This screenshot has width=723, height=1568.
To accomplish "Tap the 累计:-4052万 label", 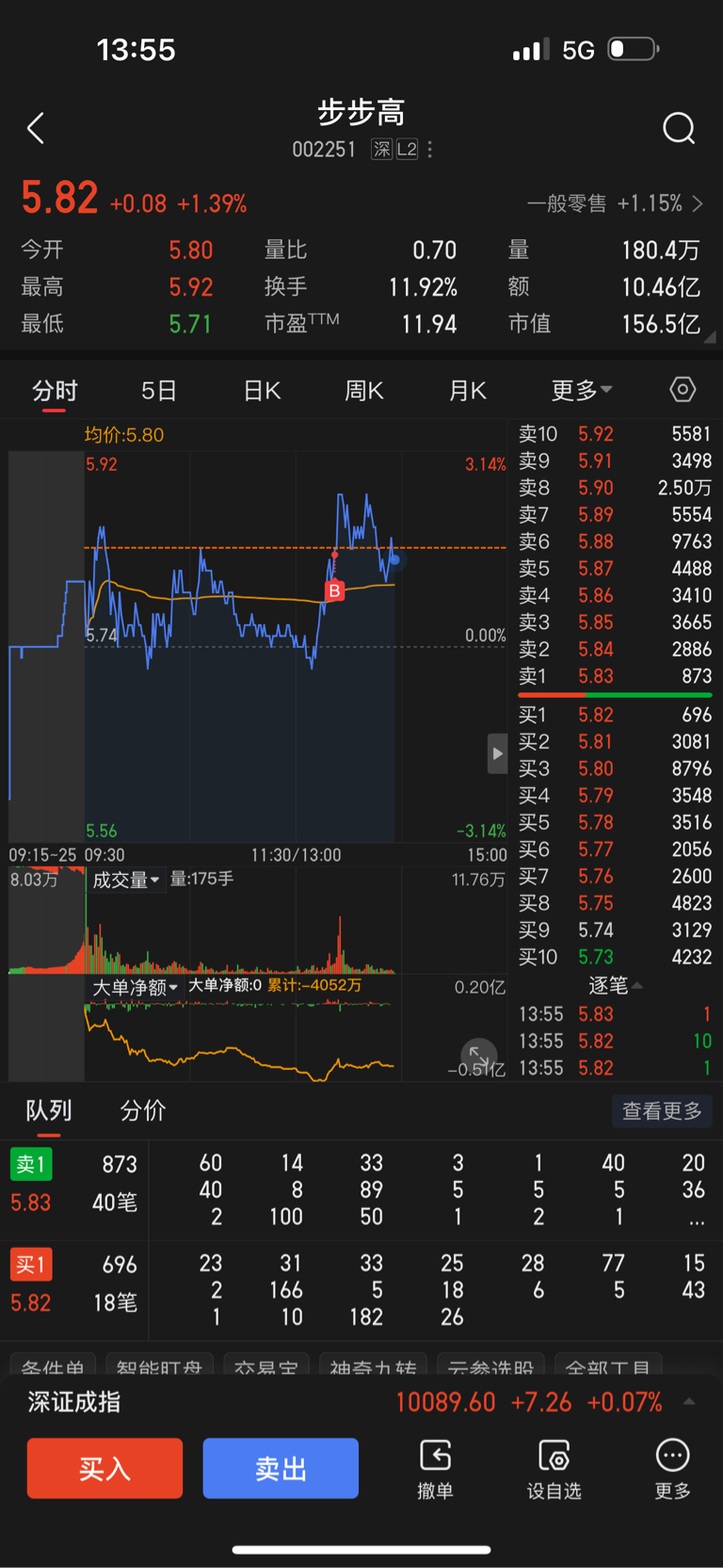I will point(314,985).
